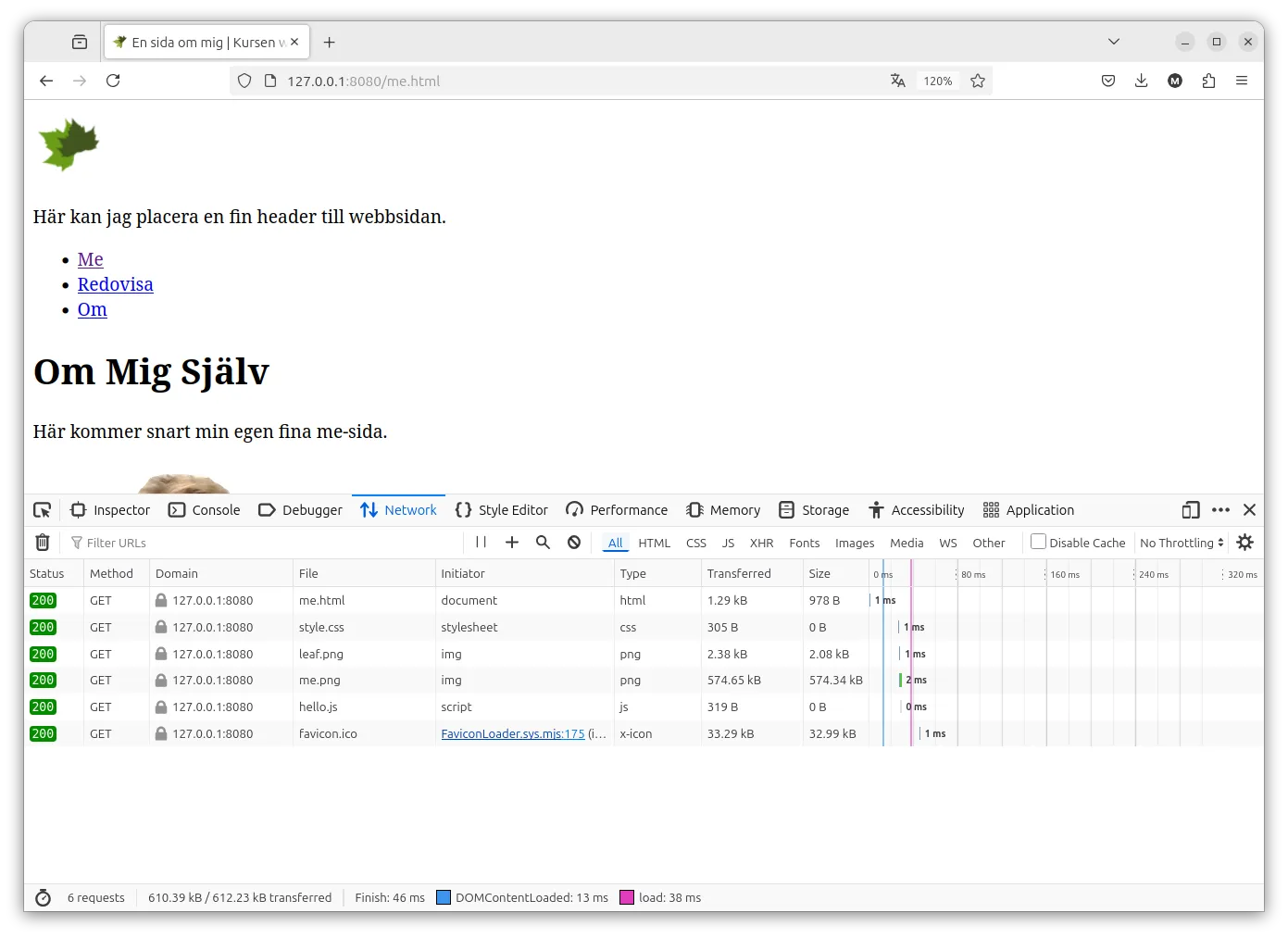Switch to the Performance tab

617,510
